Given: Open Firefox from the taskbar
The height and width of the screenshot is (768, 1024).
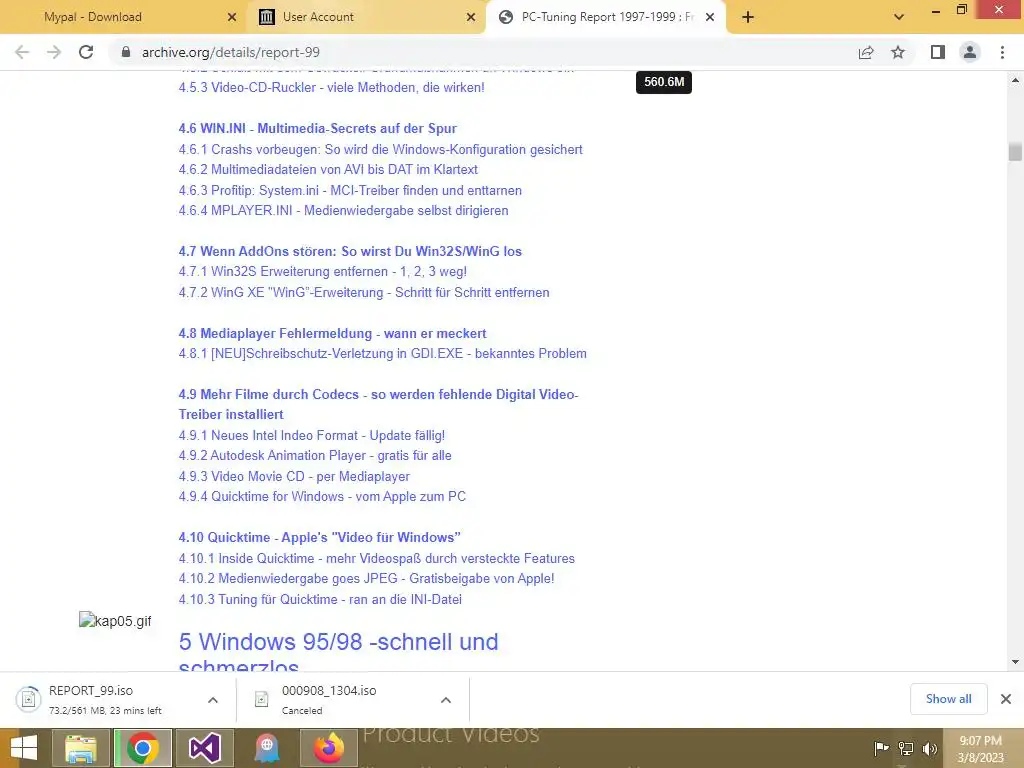Looking at the screenshot, I should 329,748.
